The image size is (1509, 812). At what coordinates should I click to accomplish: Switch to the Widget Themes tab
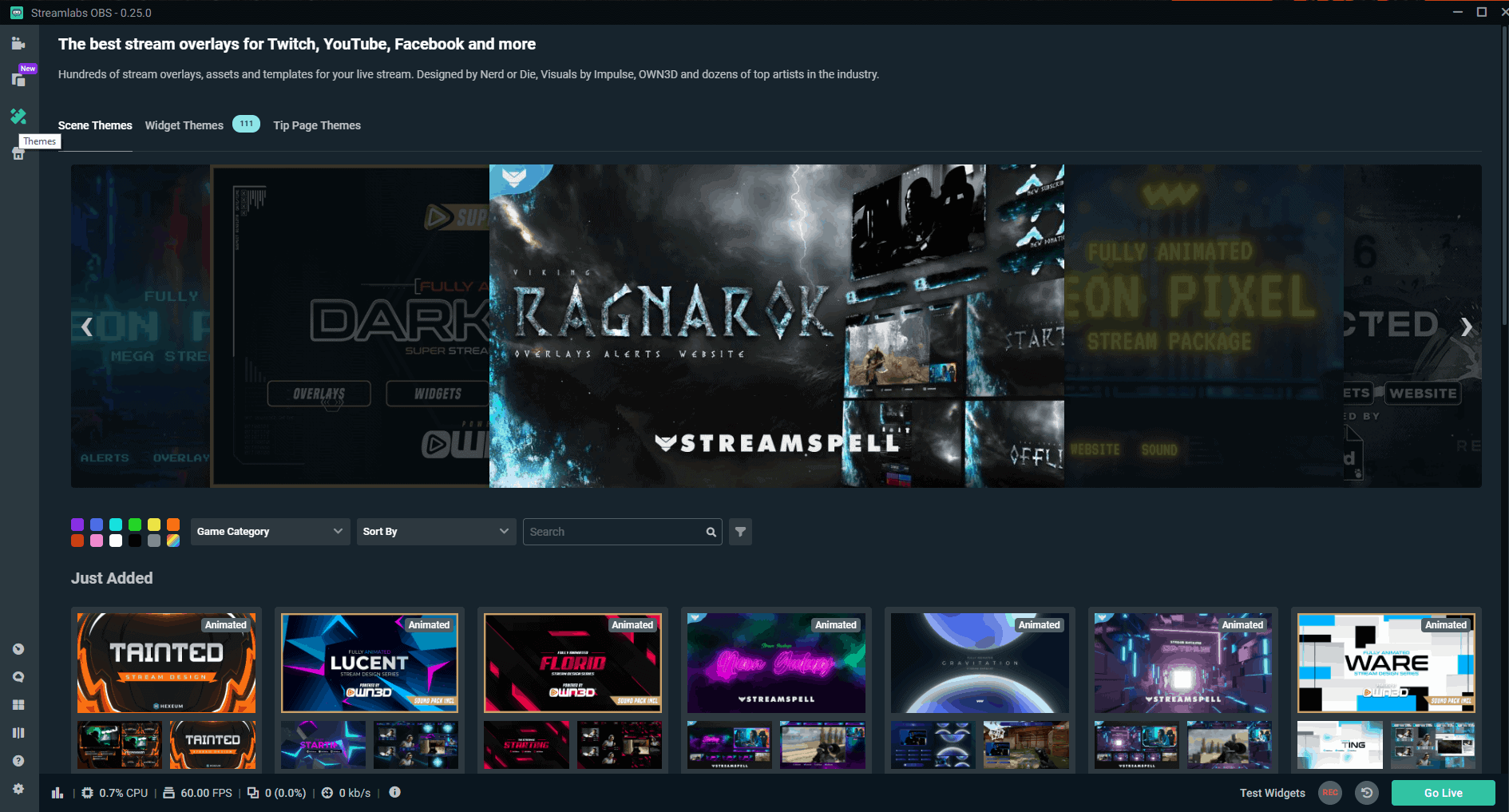pyautogui.click(x=184, y=125)
